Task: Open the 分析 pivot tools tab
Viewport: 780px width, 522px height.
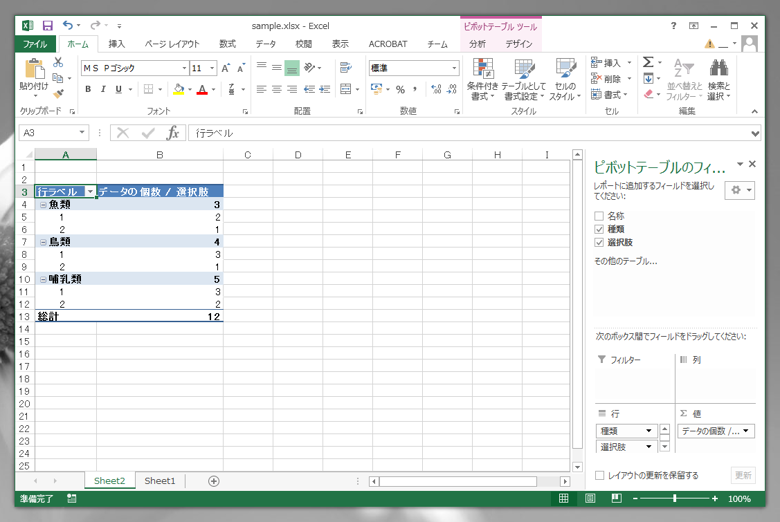Action: (x=477, y=44)
